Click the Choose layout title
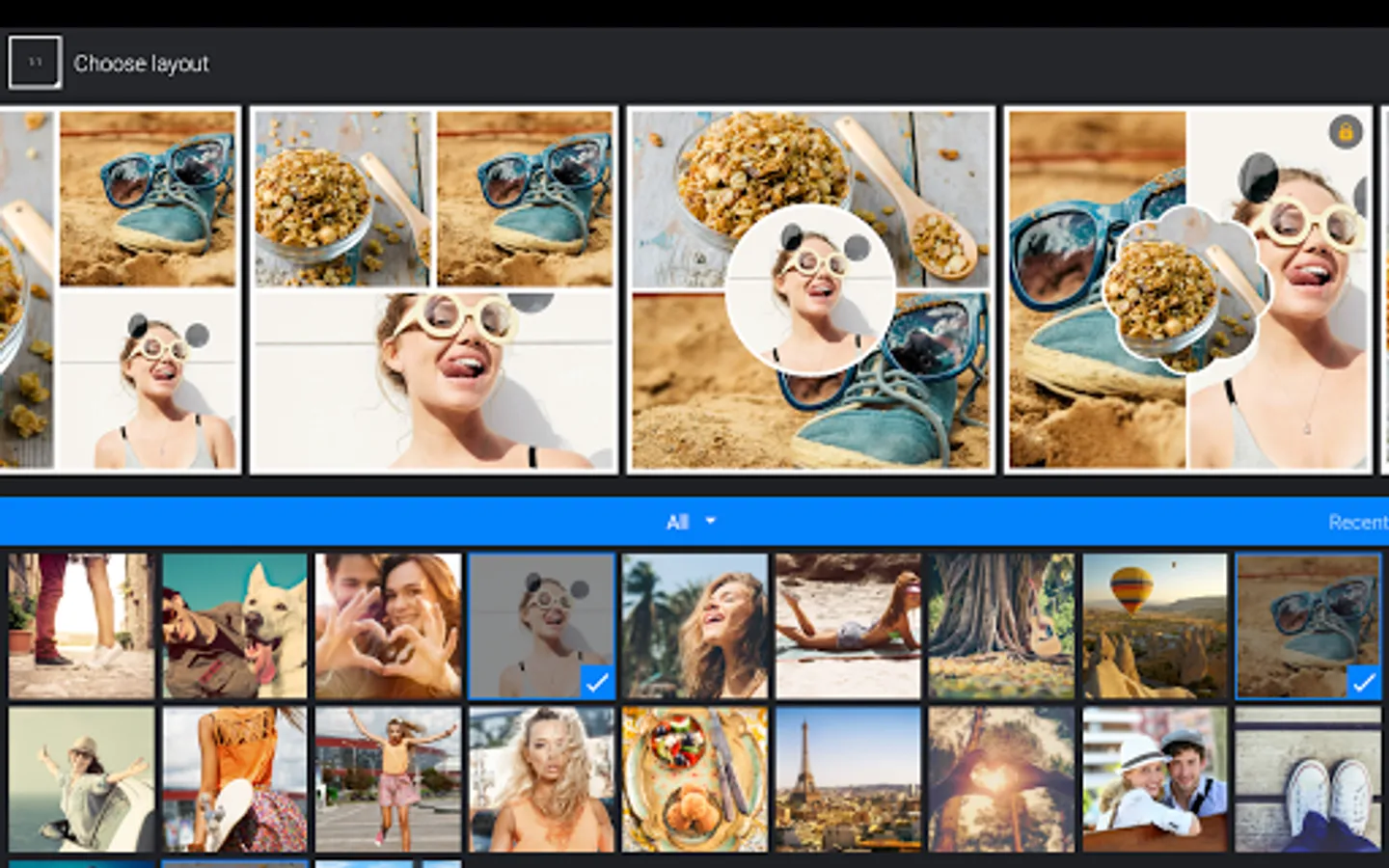The width and height of the screenshot is (1389, 868). click(x=142, y=64)
